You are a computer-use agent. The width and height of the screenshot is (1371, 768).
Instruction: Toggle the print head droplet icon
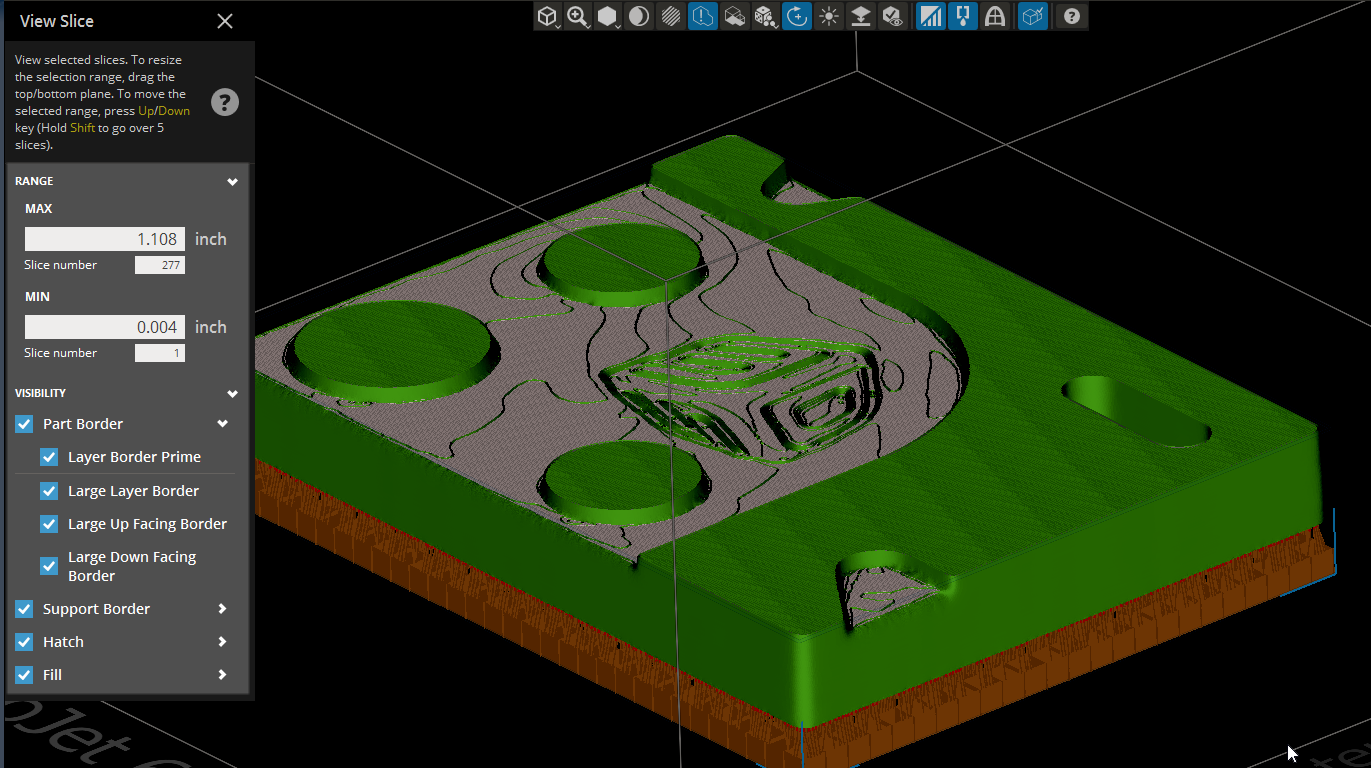click(962, 16)
